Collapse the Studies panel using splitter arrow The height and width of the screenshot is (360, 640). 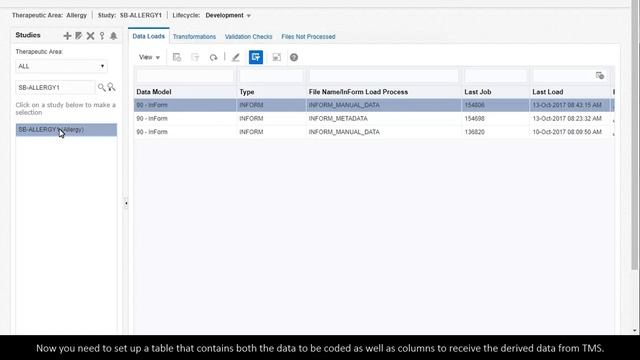point(126,203)
